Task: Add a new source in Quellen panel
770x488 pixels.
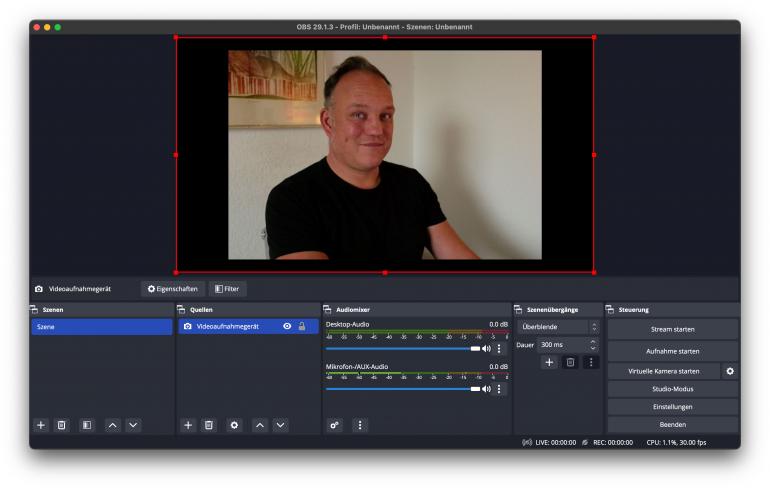Action: 187,425
